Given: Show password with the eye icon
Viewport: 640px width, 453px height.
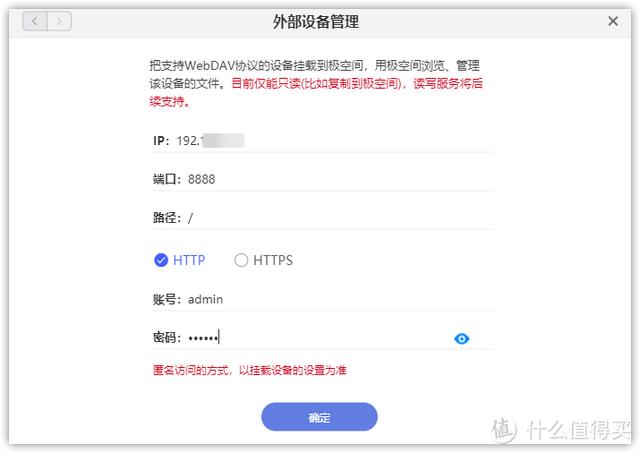Looking at the screenshot, I should tap(461, 338).
